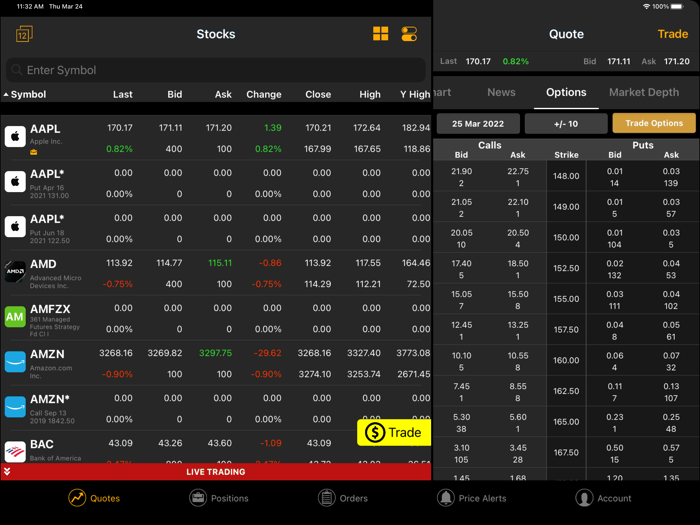Select the AAPL Apple logo icon
Screen dimensions: 700x525
(x=15, y=137)
